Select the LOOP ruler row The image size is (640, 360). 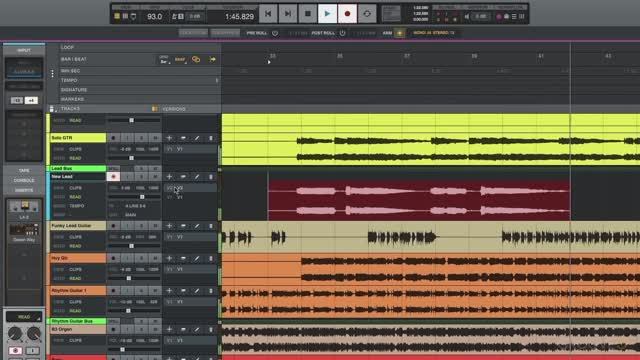pos(67,47)
